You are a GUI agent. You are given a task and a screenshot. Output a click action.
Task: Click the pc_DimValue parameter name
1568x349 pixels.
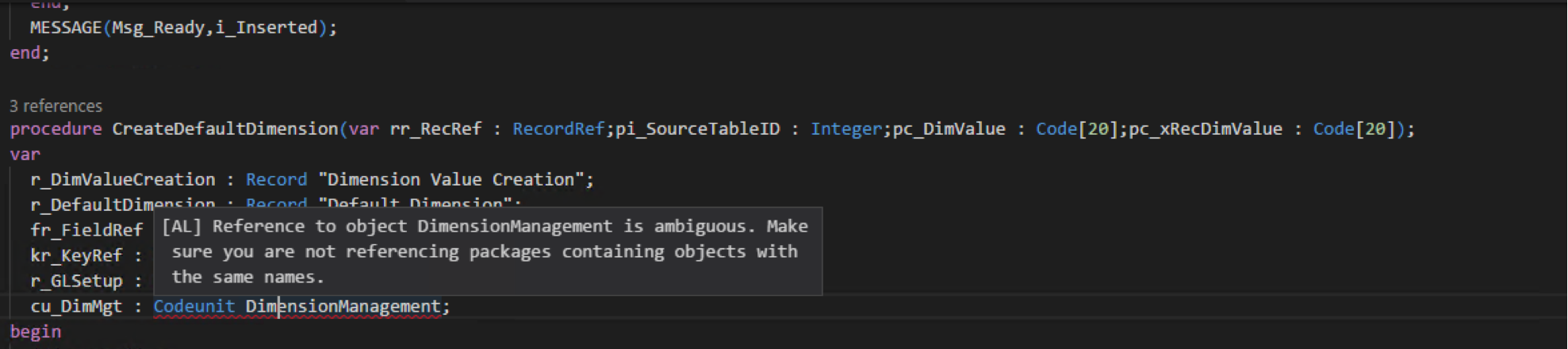(x=949, y=129)
